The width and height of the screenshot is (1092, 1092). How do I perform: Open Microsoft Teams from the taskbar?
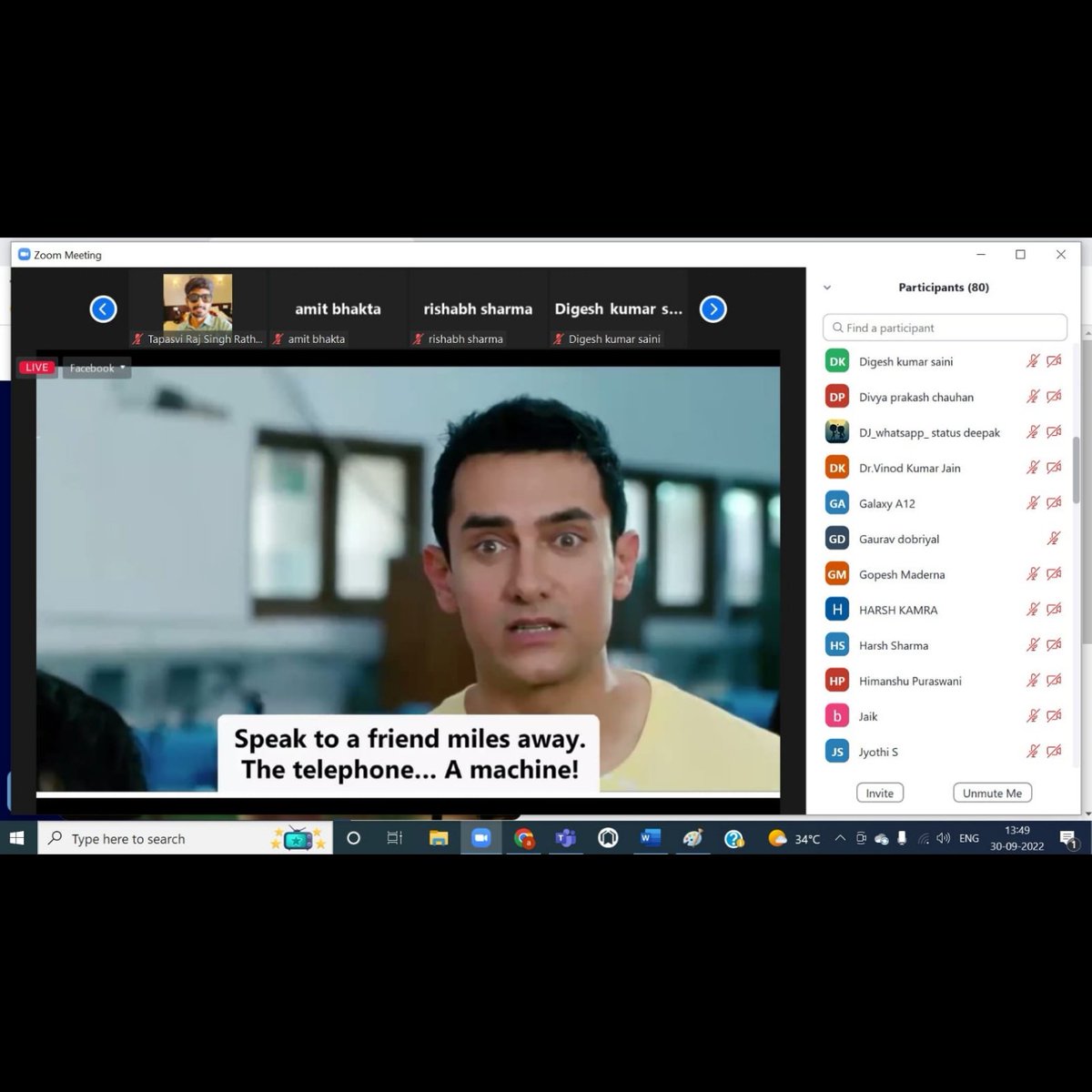click(566, 838)
